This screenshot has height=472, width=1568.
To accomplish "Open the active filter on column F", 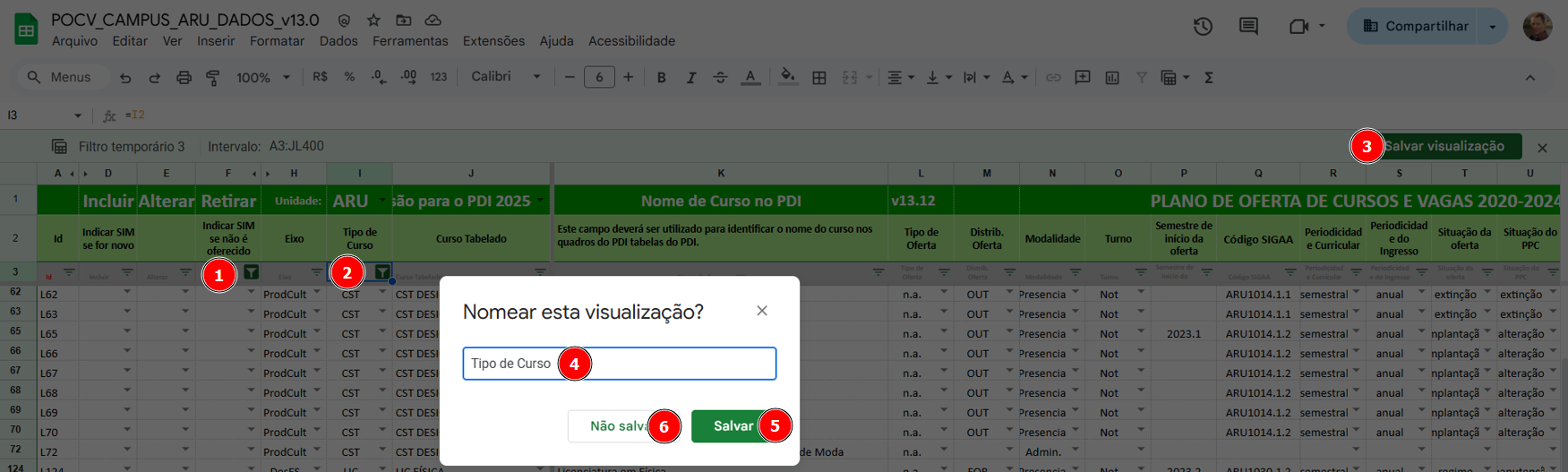I will click(x=252, y=271).
